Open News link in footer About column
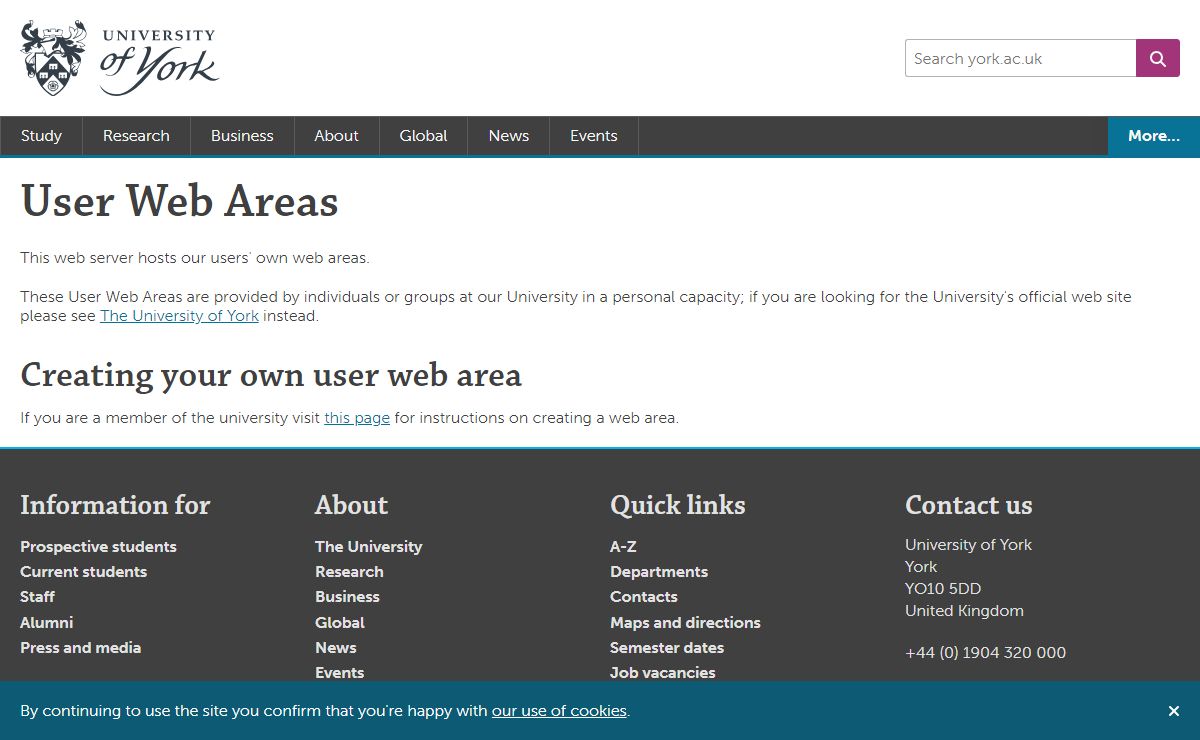 click(335, 648)
